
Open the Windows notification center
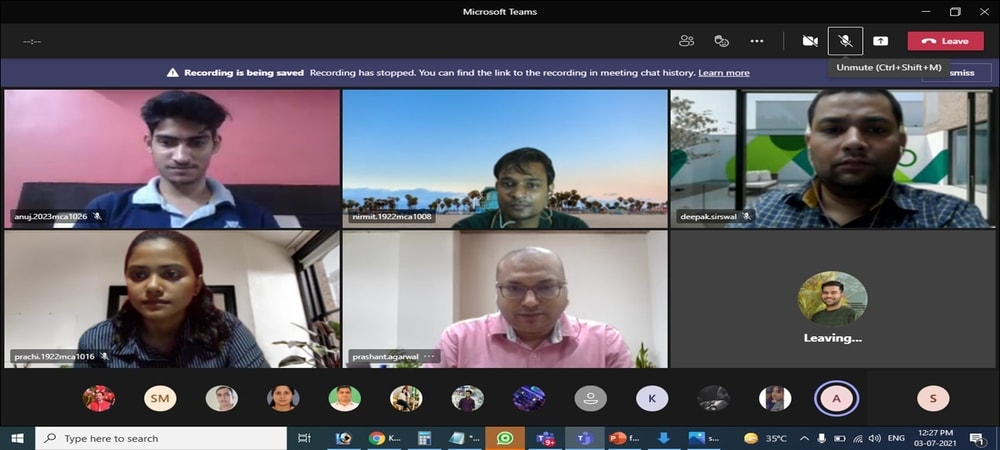pyautogui.click(x=976, y=438)
